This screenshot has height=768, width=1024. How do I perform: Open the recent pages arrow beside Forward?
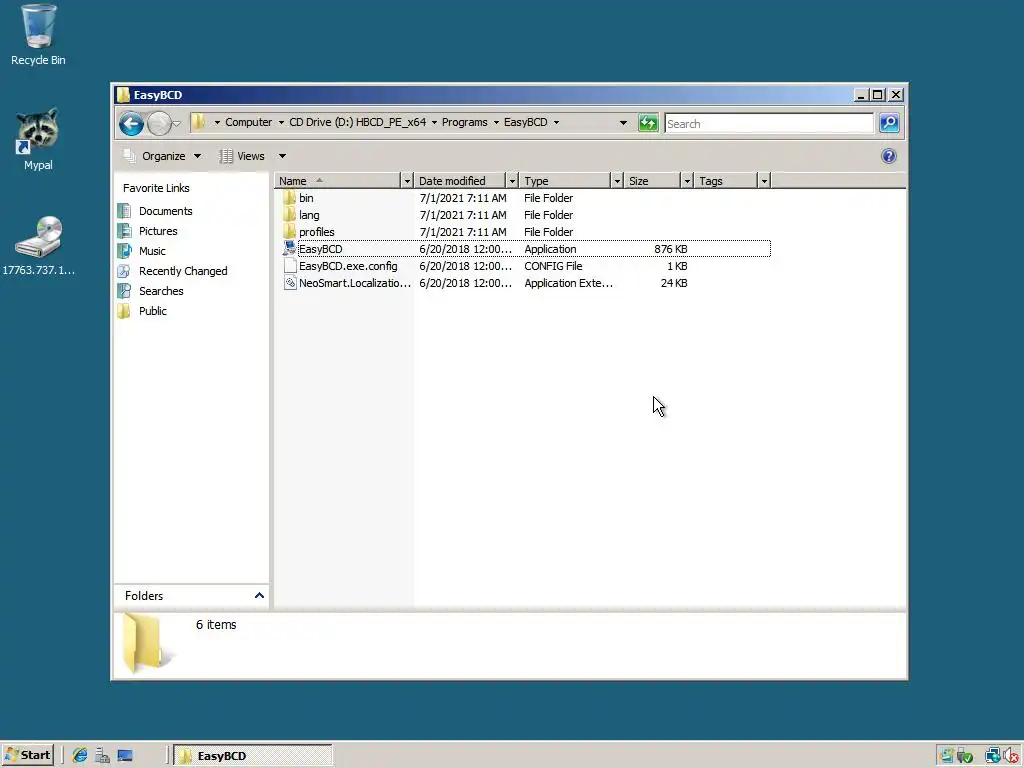(176, 123)
